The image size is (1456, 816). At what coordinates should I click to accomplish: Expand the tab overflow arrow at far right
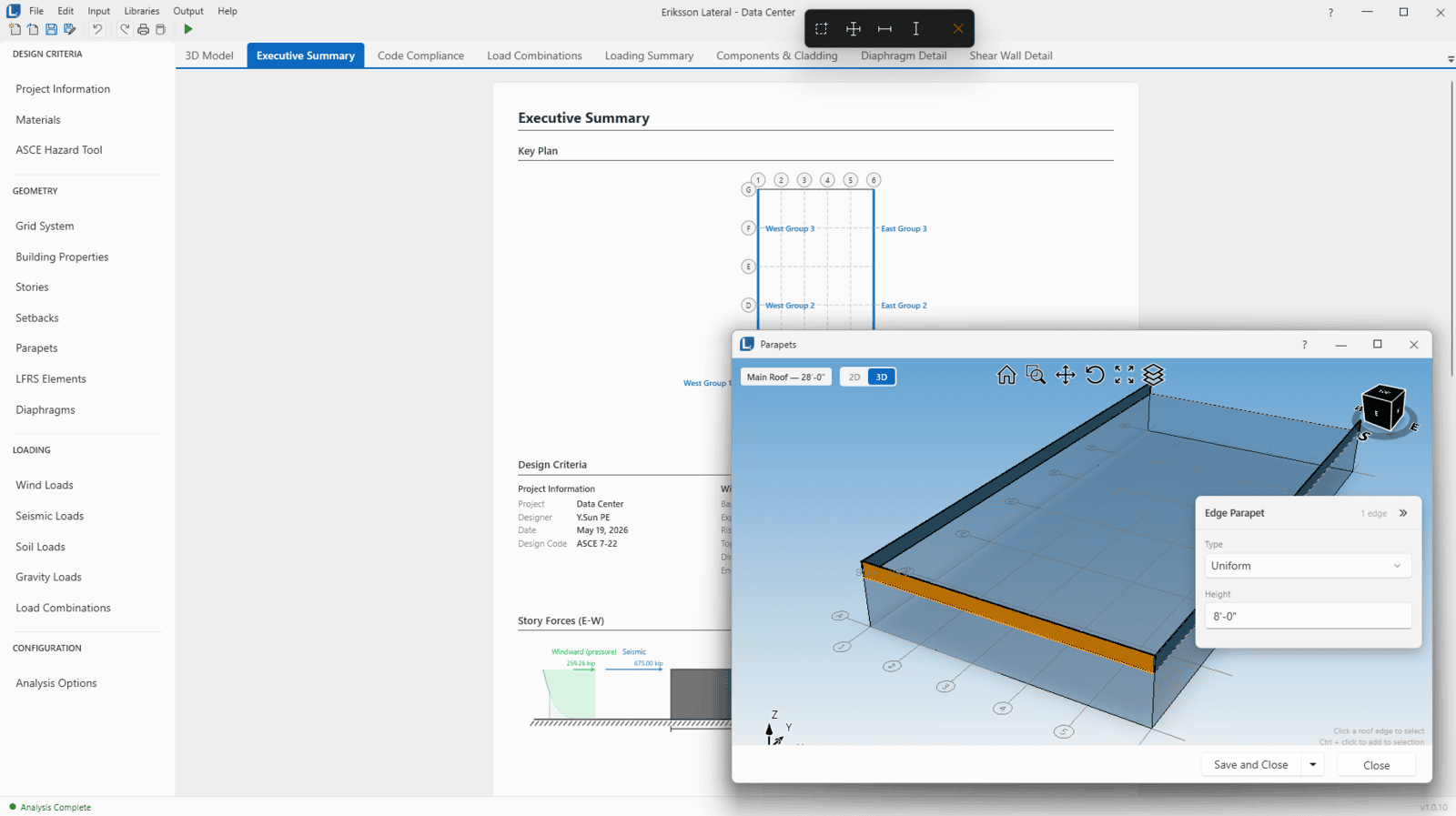point(1451,59)
